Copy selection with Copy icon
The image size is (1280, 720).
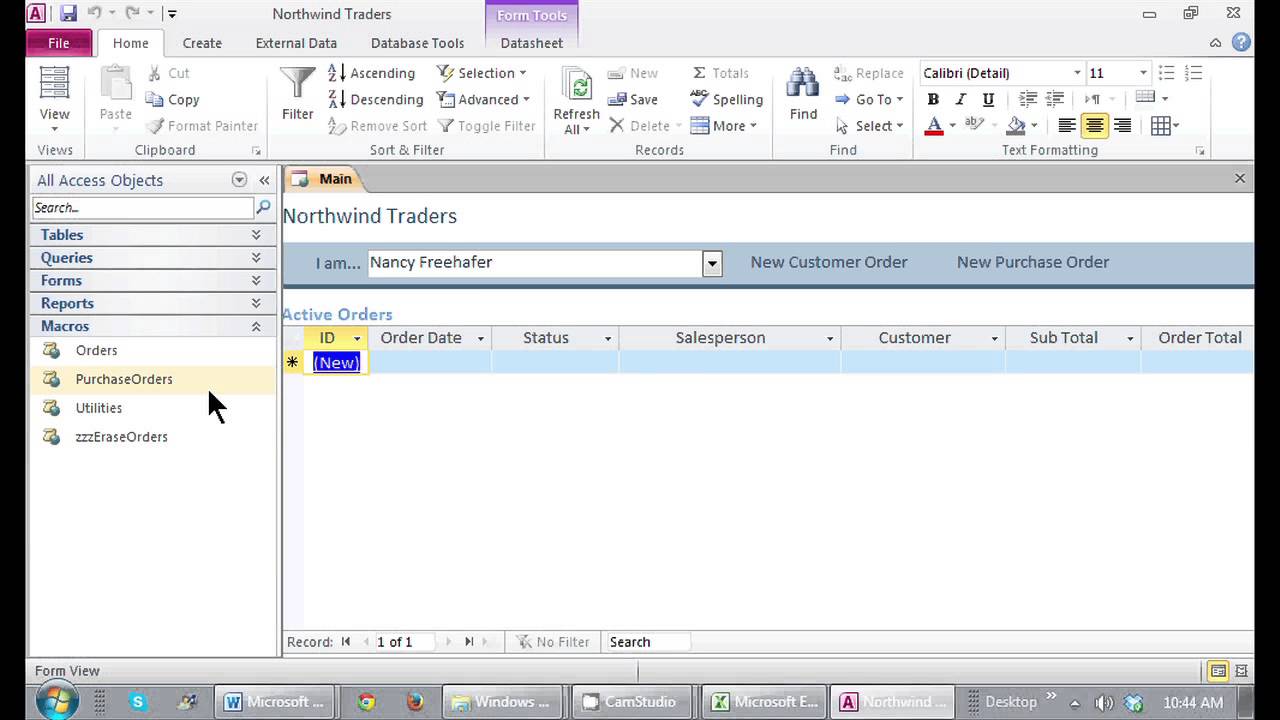click(172, 99)
